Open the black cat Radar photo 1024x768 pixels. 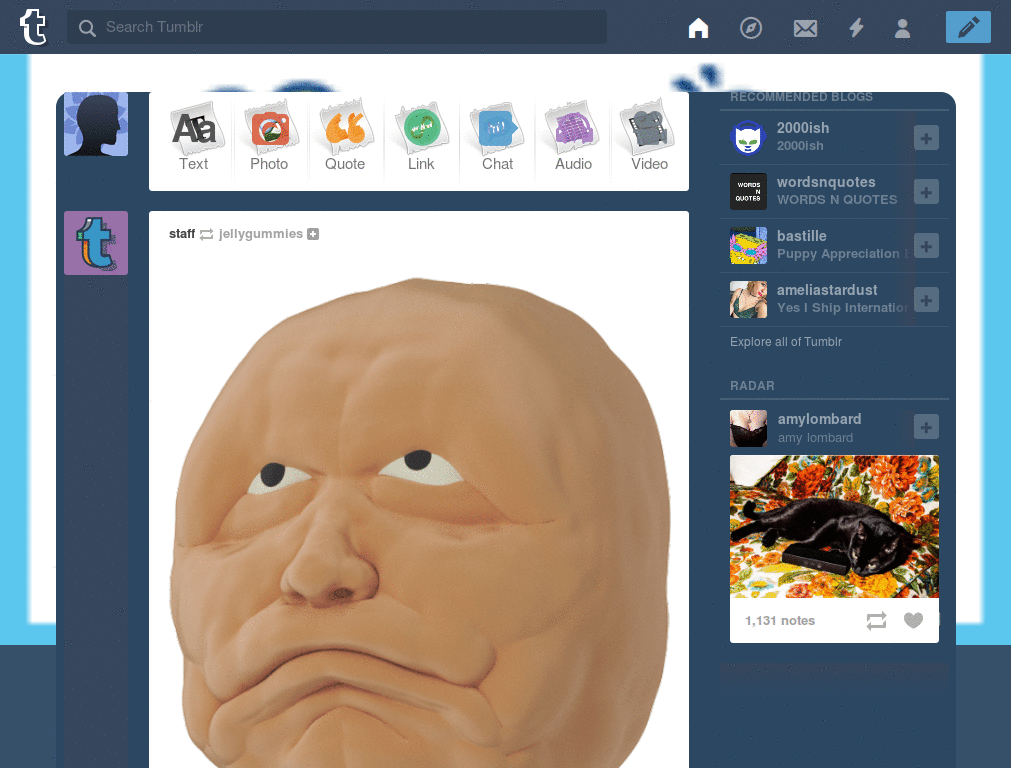click(x=834, y=526)
